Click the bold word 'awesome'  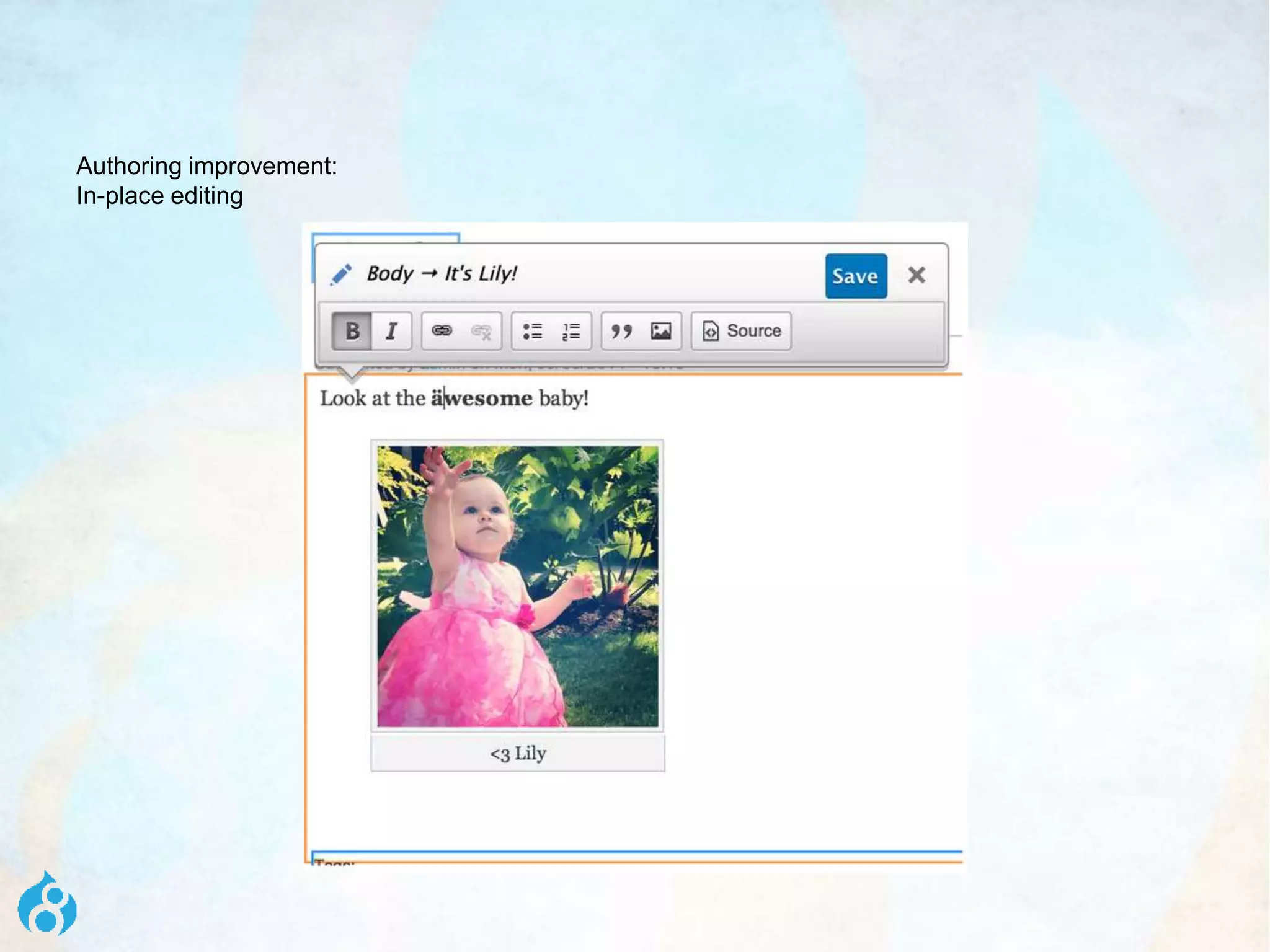tap(482, 398)
